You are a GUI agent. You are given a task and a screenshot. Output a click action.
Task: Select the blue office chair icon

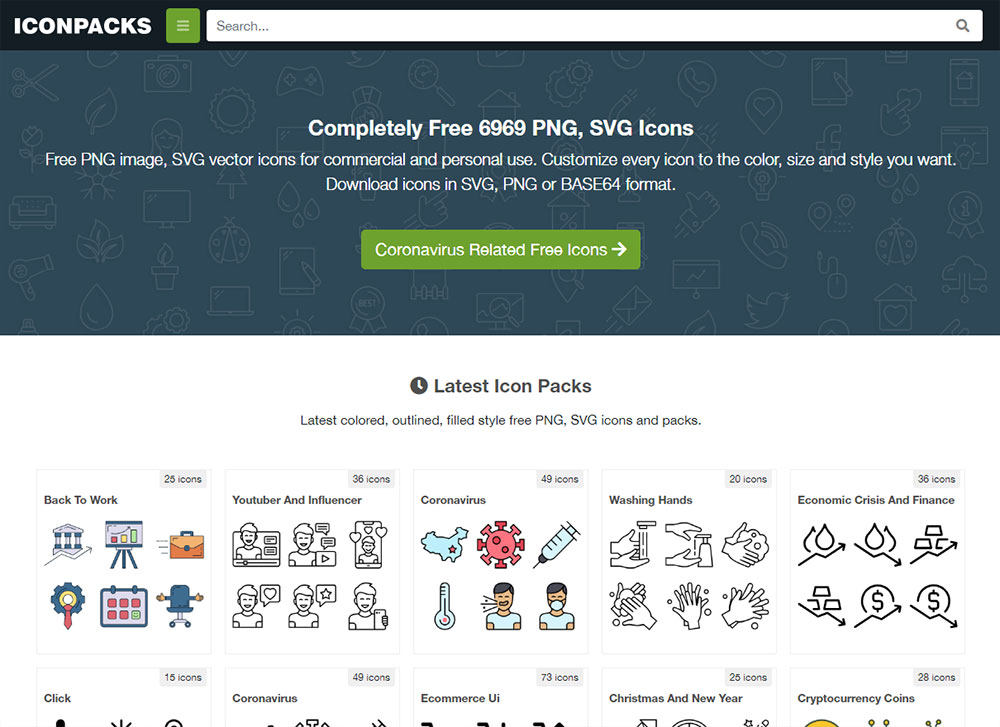point(180,605)
